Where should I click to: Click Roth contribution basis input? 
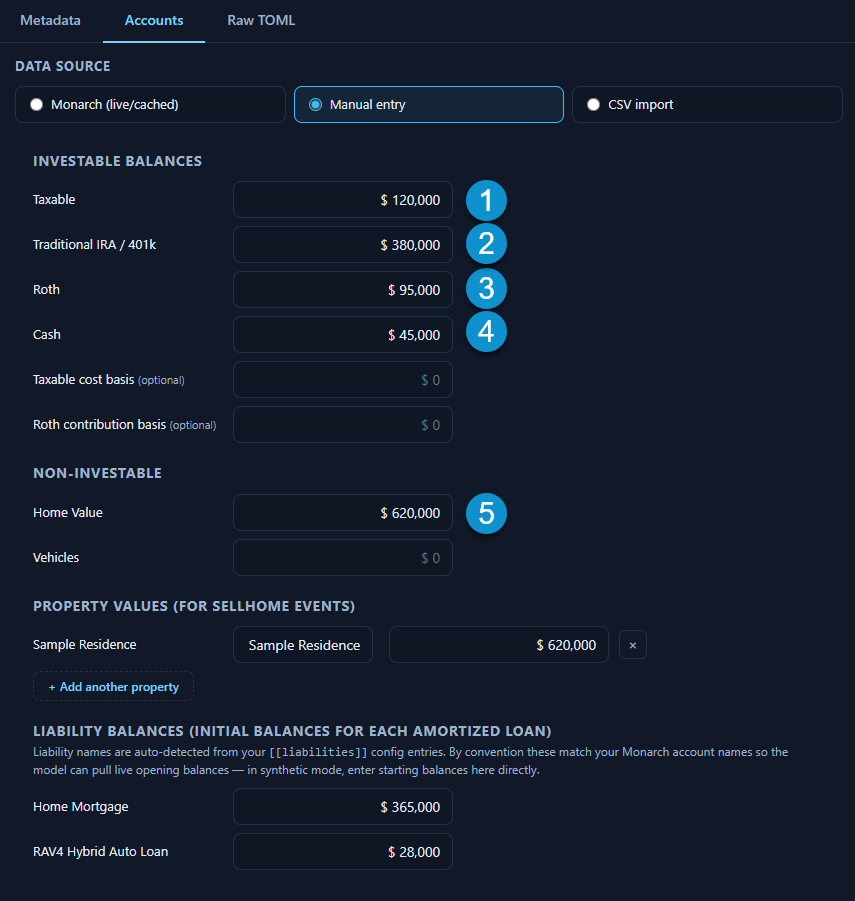(x=343, y=425)
